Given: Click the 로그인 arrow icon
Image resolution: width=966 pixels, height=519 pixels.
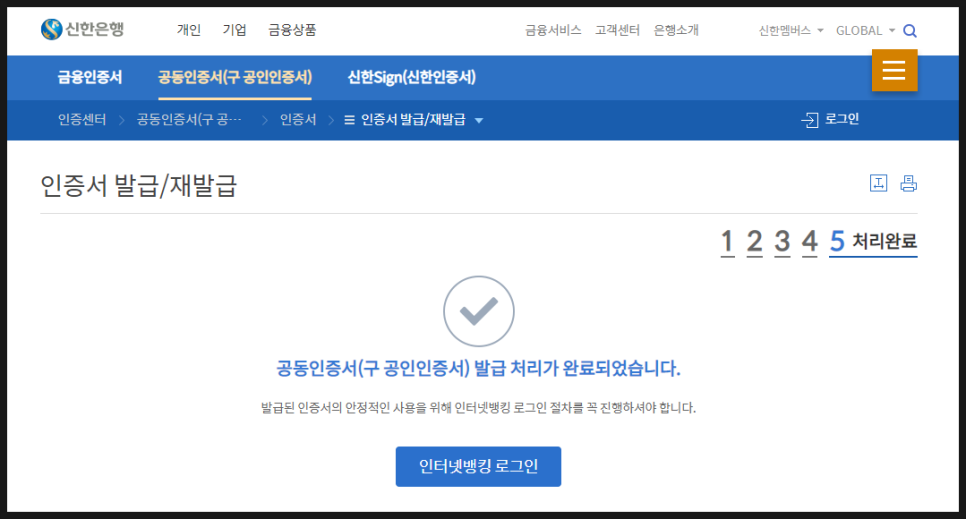Looking at the screenshot, I should 810,120.
